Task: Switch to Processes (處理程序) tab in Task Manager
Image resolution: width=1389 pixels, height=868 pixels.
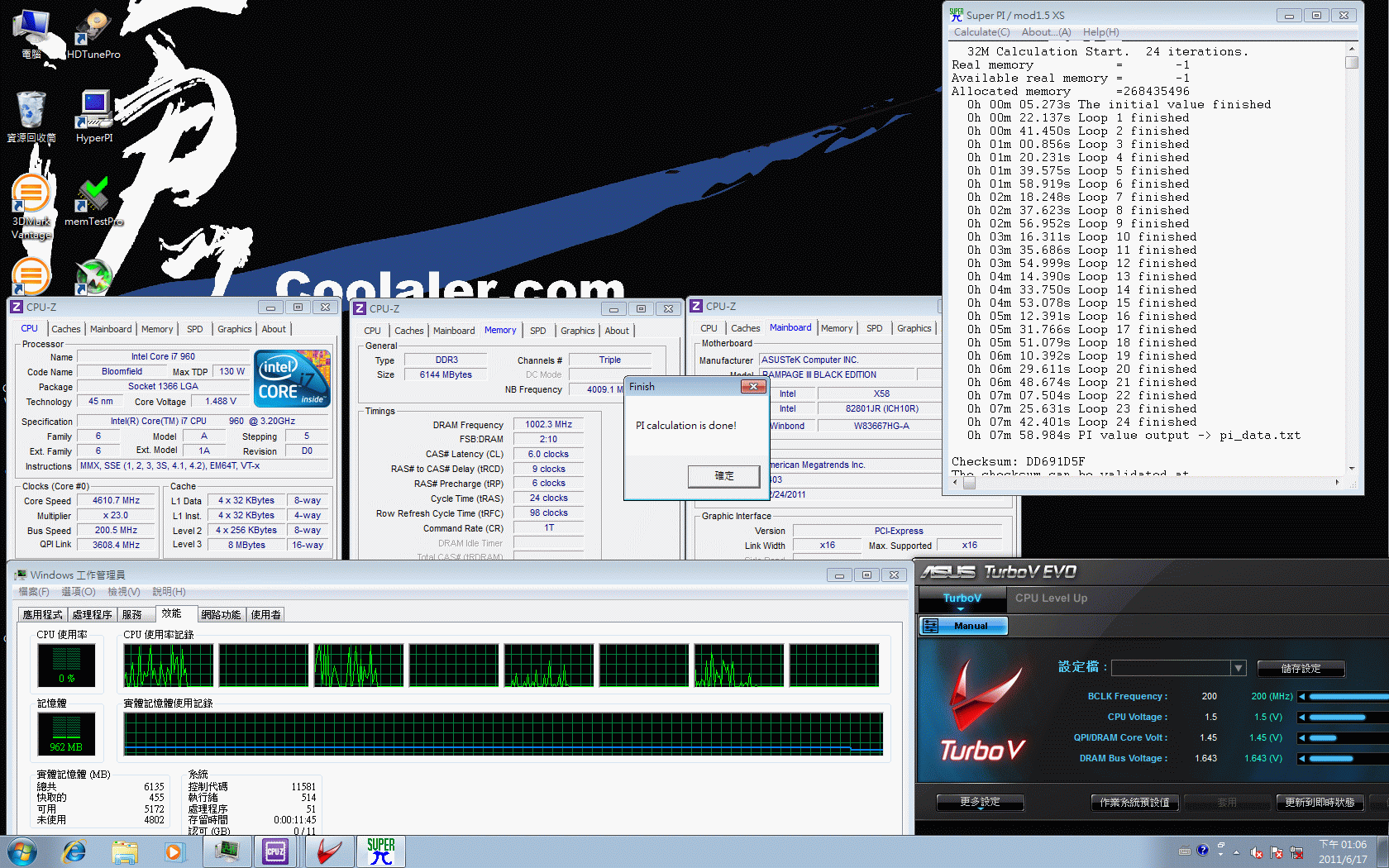Action: click(92, 614)
